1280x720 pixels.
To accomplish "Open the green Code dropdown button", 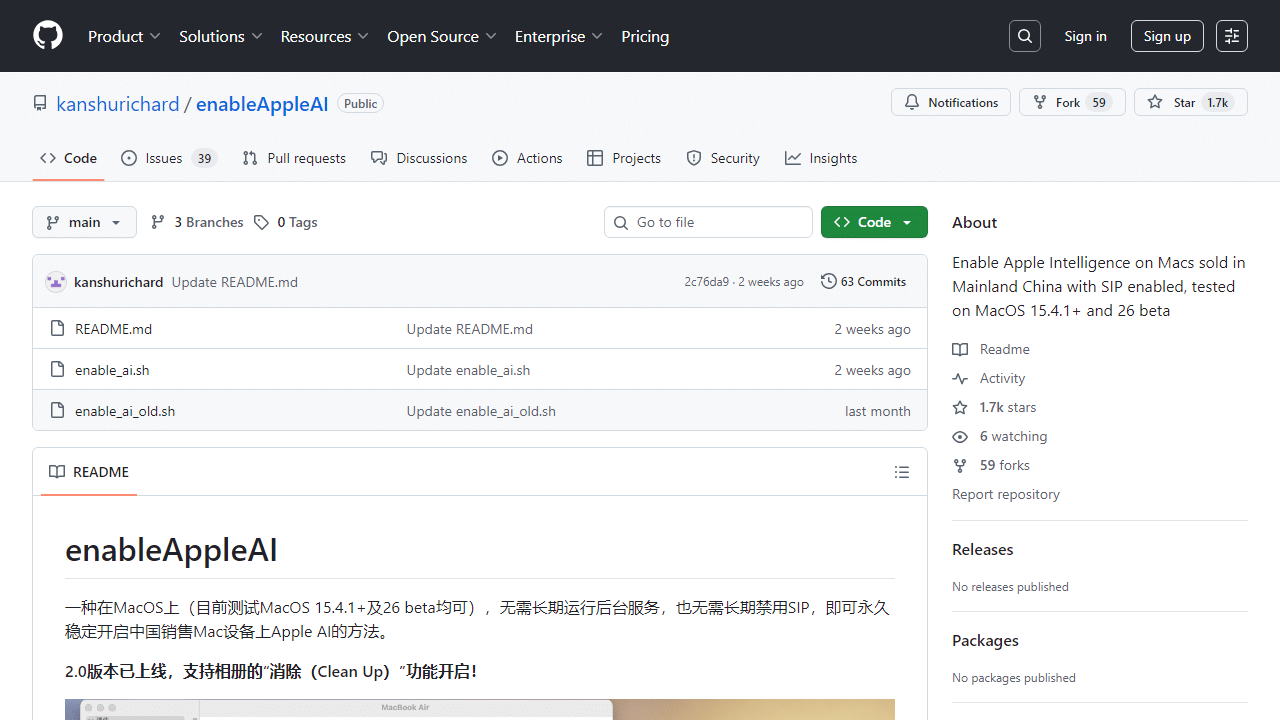I will coord(874,222).
